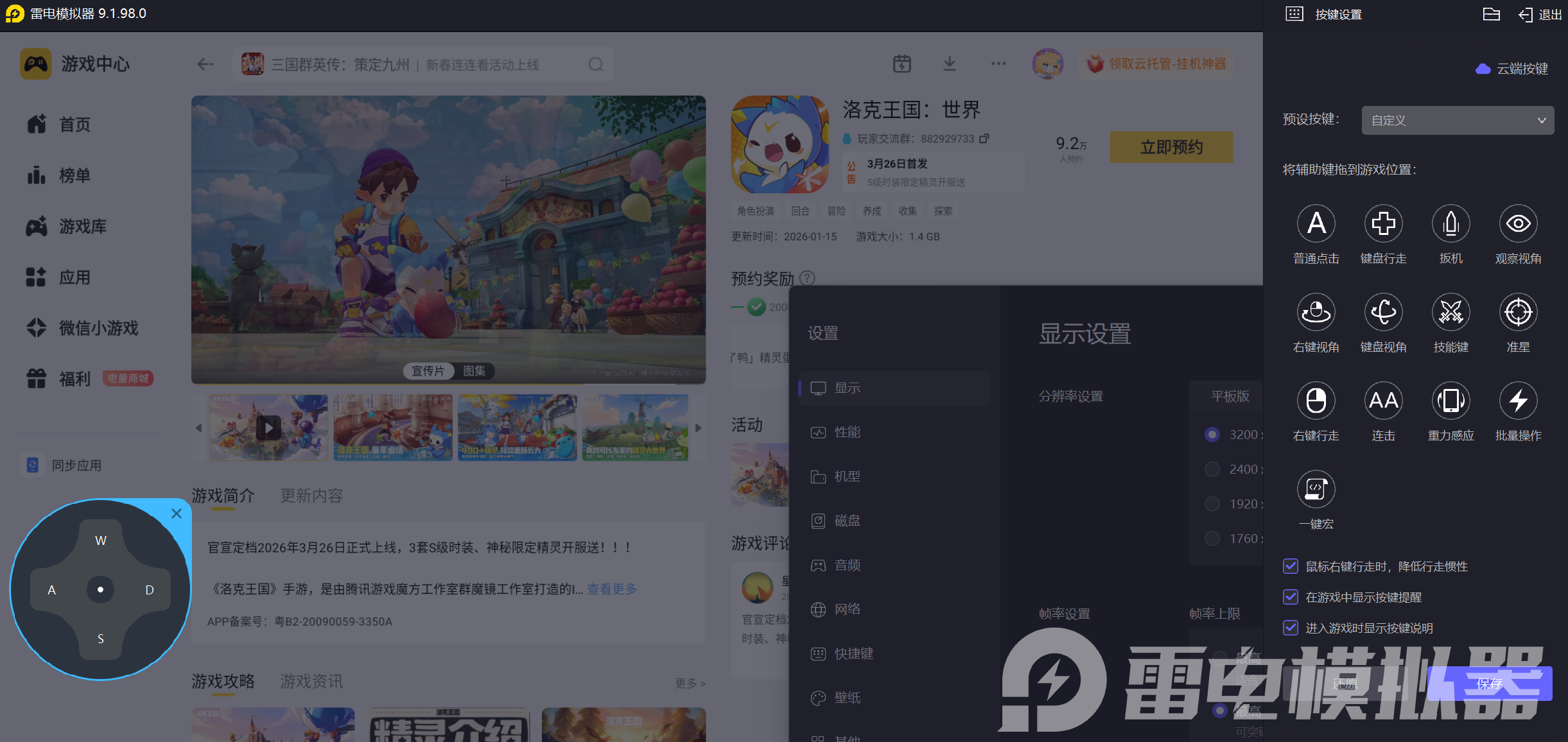Select the 观察视角 eye view icon
Screen dimensions: 1568x742
coord(1518,224)
